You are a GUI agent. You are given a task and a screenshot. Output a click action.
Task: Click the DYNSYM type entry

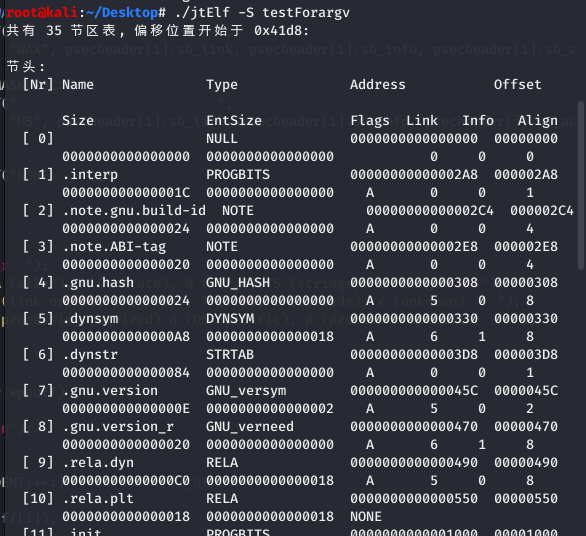coord(230,318)
